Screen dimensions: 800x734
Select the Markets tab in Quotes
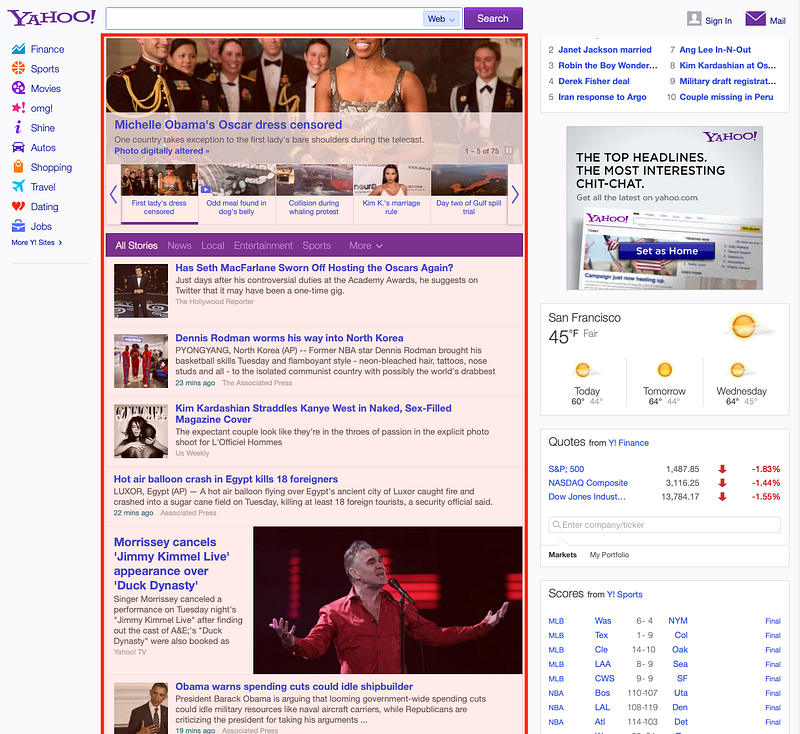tap(562, 554)
